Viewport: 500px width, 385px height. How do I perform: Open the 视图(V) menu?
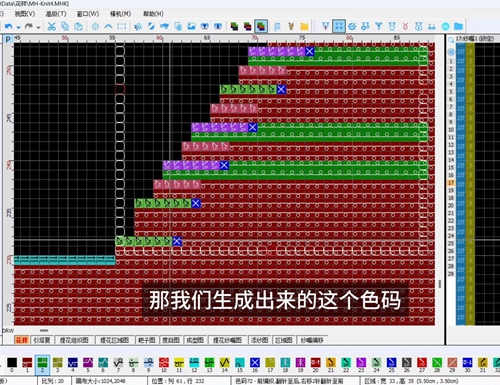click(x=24, y=14)
